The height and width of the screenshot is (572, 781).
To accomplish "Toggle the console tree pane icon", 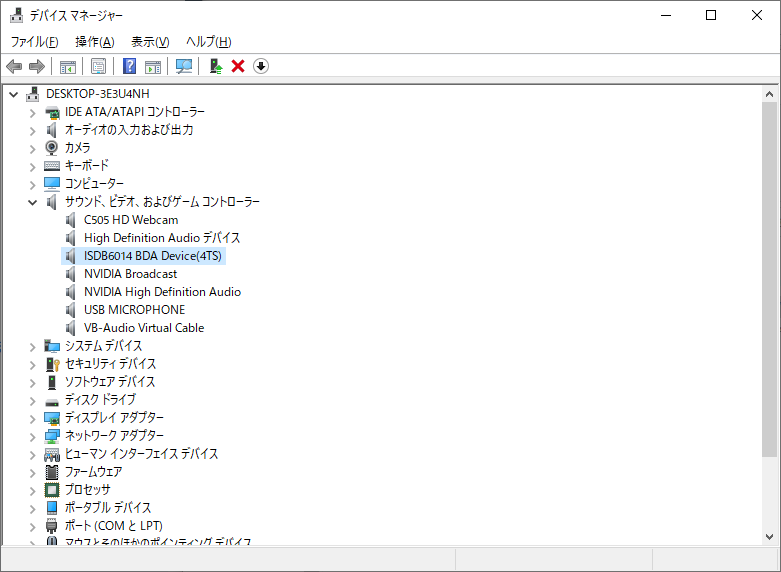I will (x=68, y=66).
